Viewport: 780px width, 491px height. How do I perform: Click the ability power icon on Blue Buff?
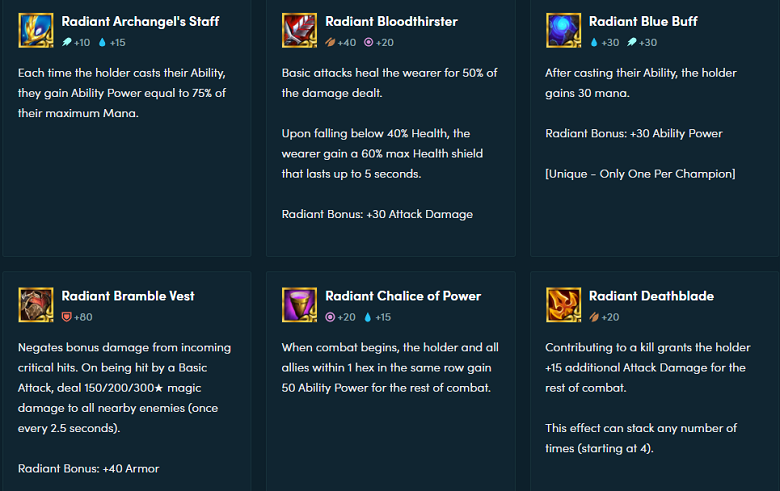tap(632, 42)
